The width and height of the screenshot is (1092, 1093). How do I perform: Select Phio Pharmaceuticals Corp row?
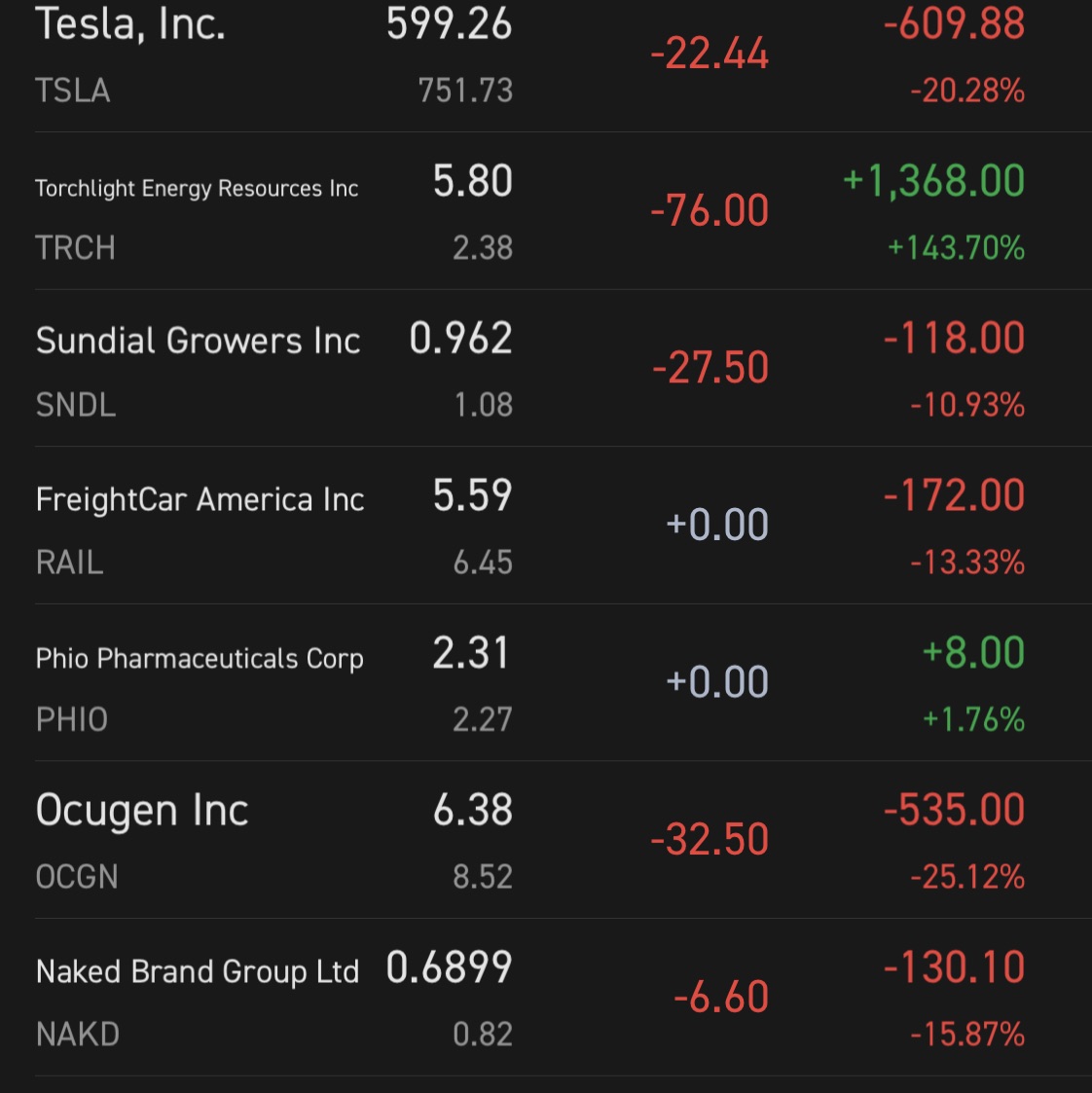(x=200, y=658)
